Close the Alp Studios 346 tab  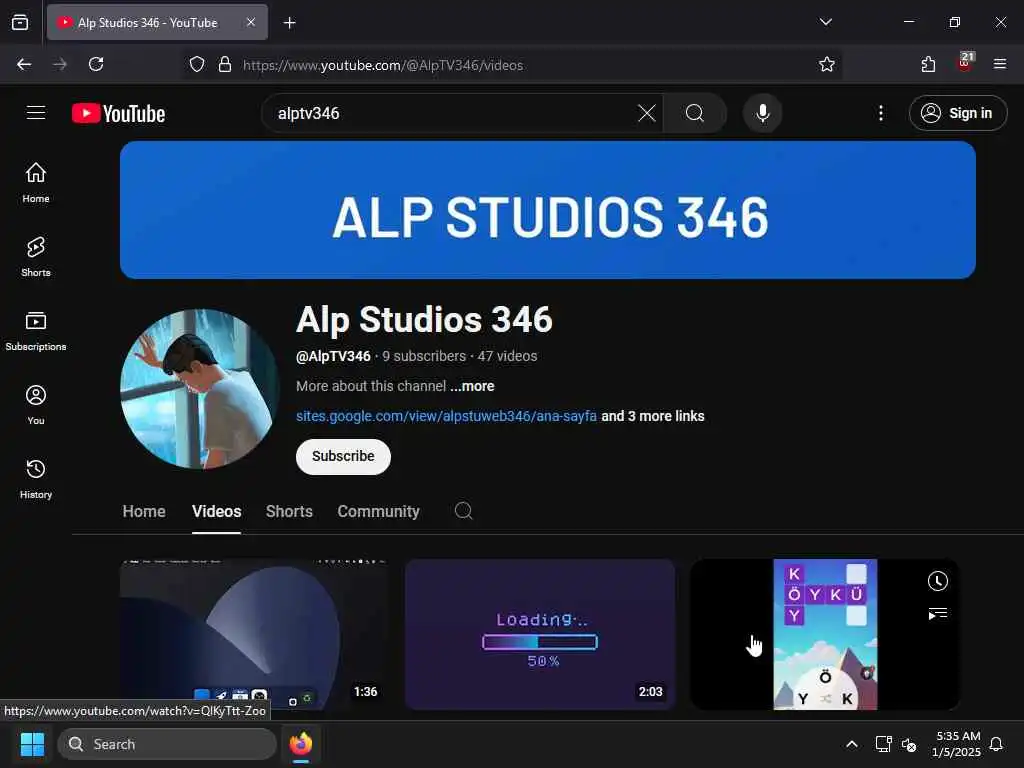tap(251, 22)
